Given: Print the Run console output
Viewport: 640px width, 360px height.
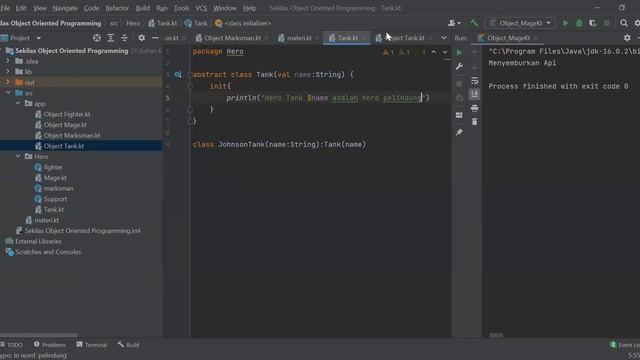Looking at the screenshot, I should pyautogui.click(x=474, y=108).
